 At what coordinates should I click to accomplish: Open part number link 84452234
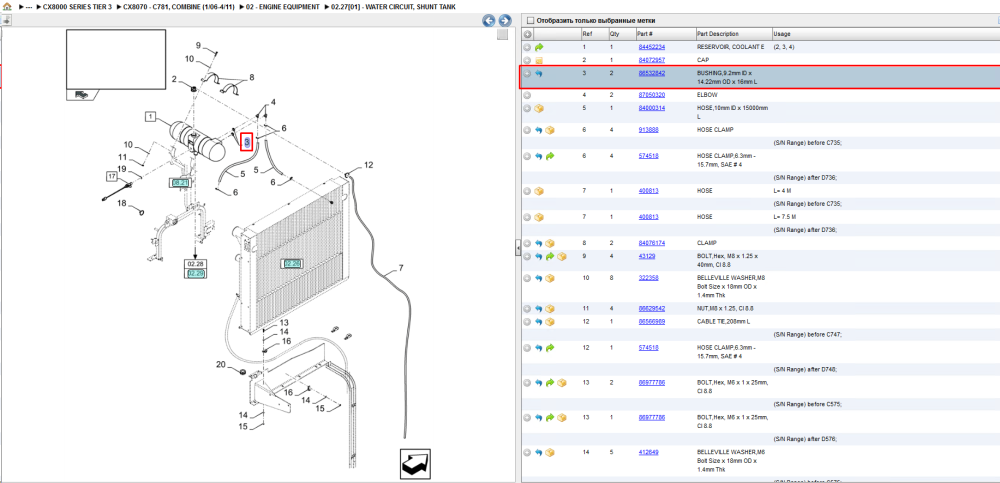click(652, 47)
